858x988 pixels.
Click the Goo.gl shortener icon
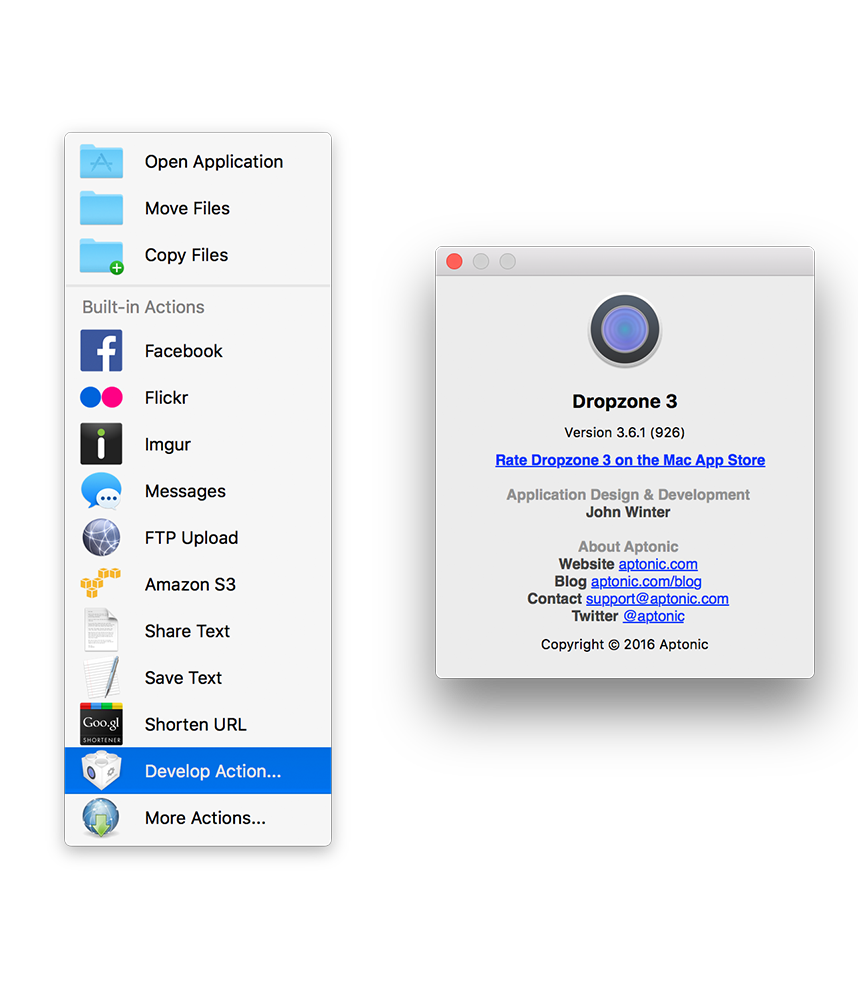pyautogui.click(x=101, y=724)
